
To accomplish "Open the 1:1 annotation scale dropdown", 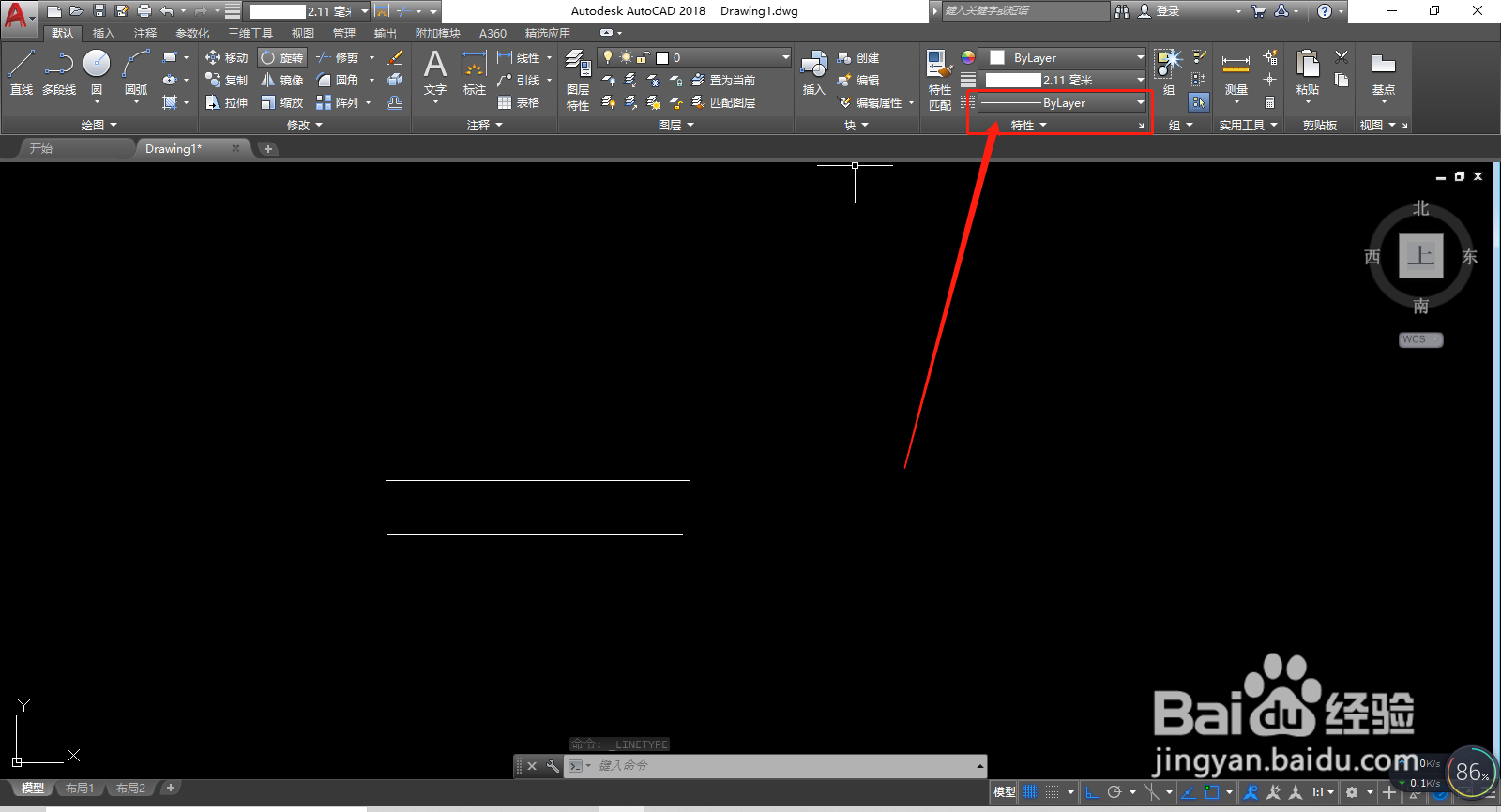I will (x=1323, y=792).
